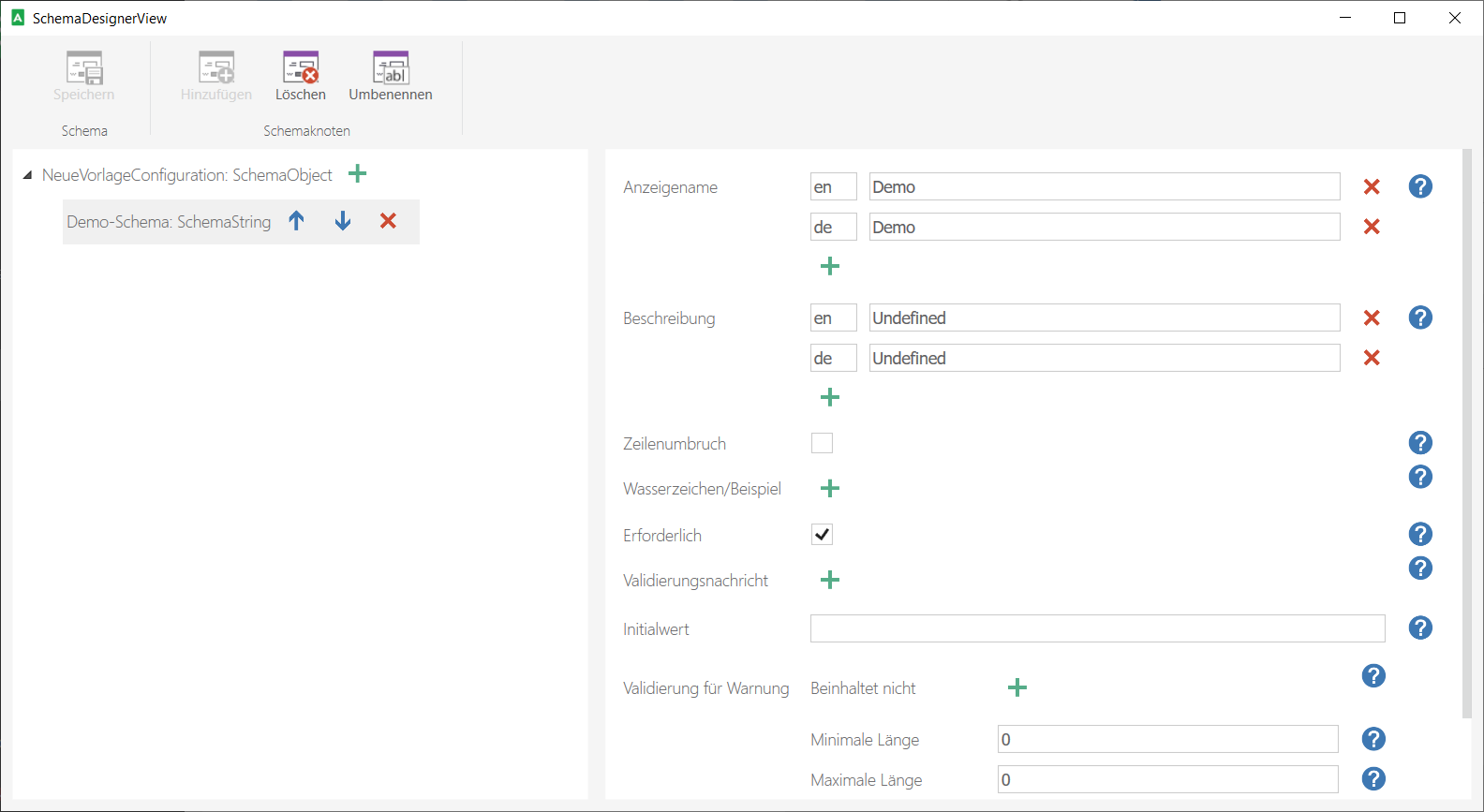Add a Wasserzeichen/Beispiel entry

click(x=830, y=489)
